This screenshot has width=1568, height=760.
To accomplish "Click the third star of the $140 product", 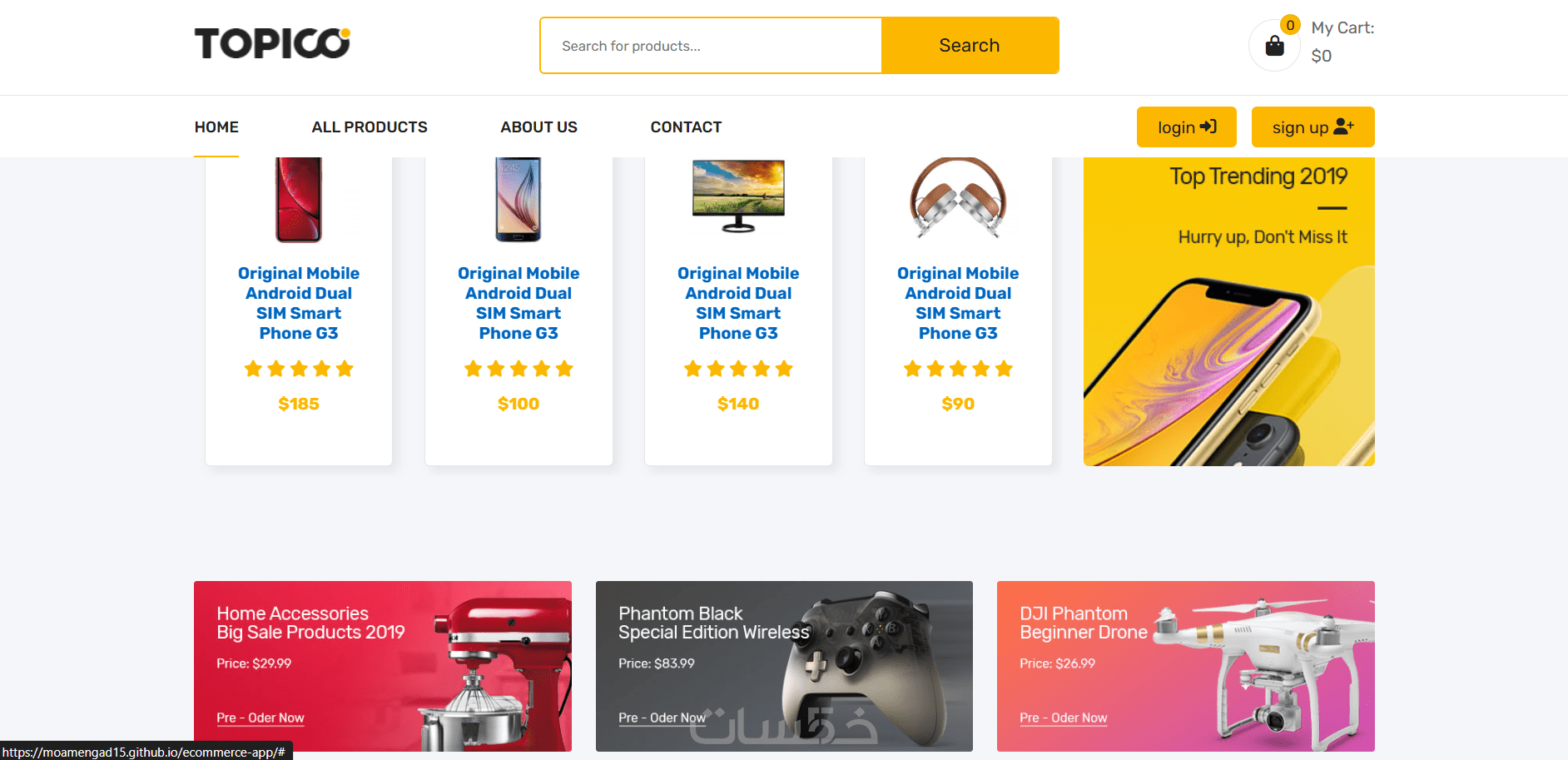I will coord(738,369).
